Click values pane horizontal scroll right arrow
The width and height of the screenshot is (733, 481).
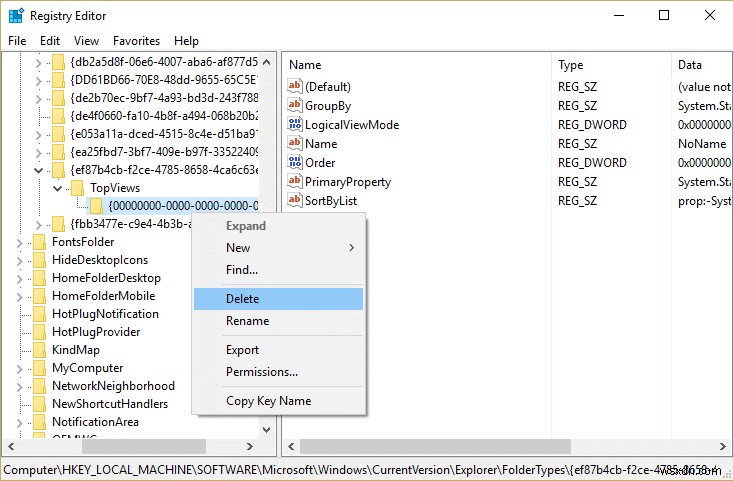(x=723, y=446)
